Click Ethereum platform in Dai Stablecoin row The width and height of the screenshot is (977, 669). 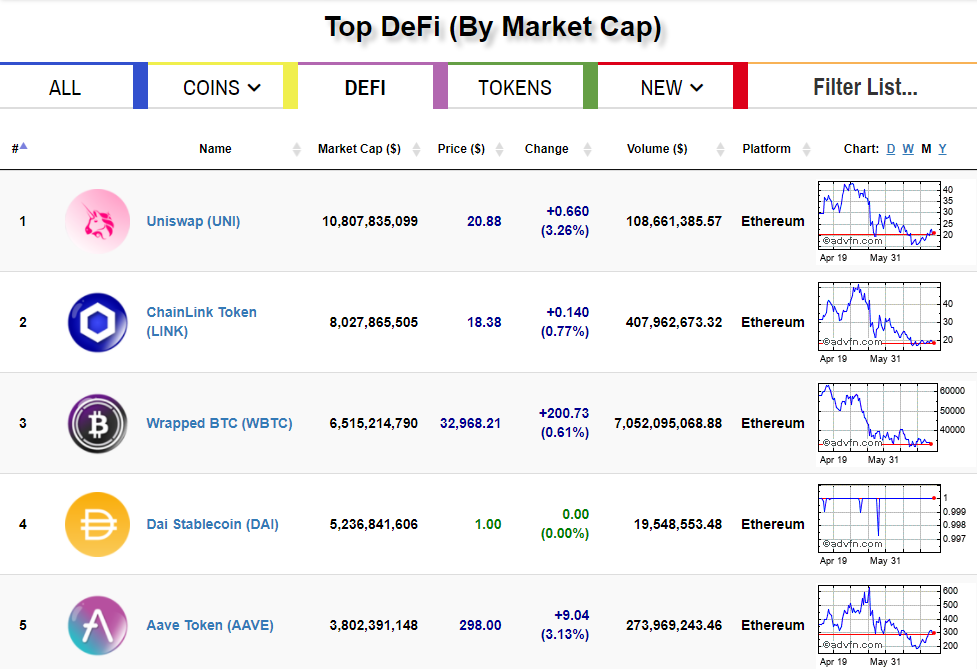click(x=773, y=524)
